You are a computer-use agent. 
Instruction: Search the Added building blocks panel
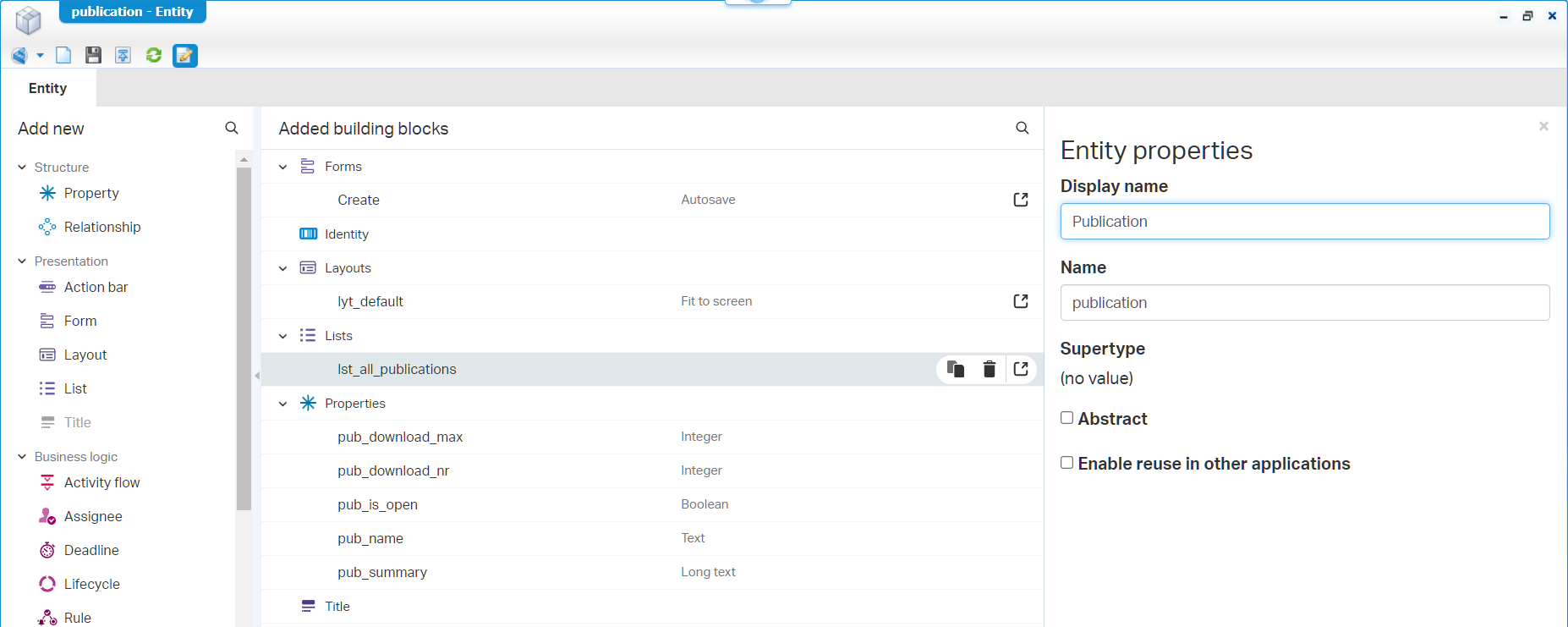point(1022,129)
